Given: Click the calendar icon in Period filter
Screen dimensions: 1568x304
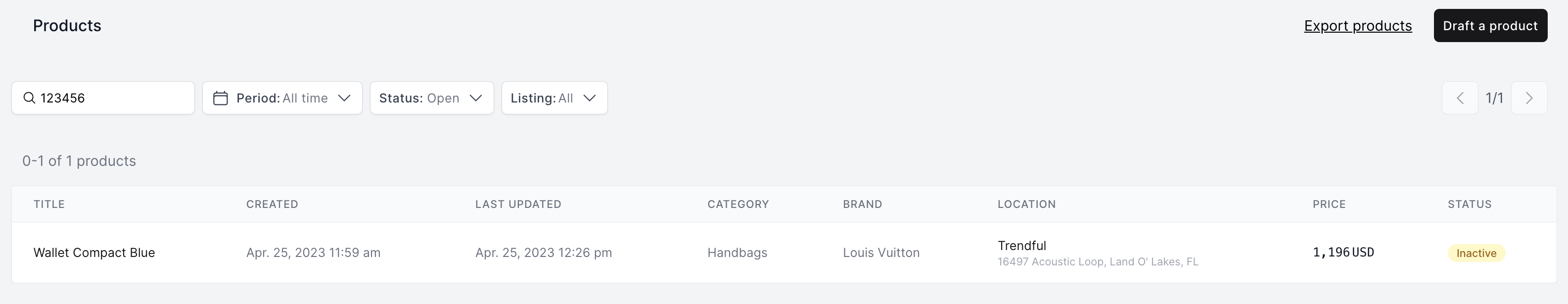Looking at the screenshot, I should pyautogui.click(x=220, y=98).
